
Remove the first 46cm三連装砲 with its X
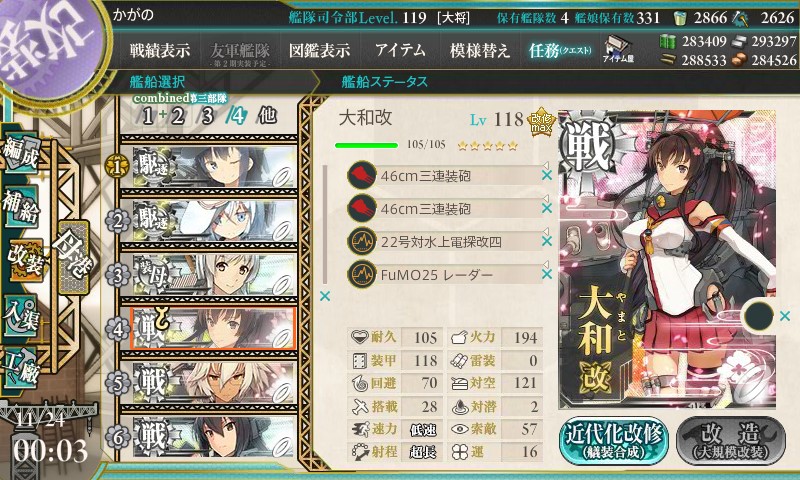click(x=547, y=175)
